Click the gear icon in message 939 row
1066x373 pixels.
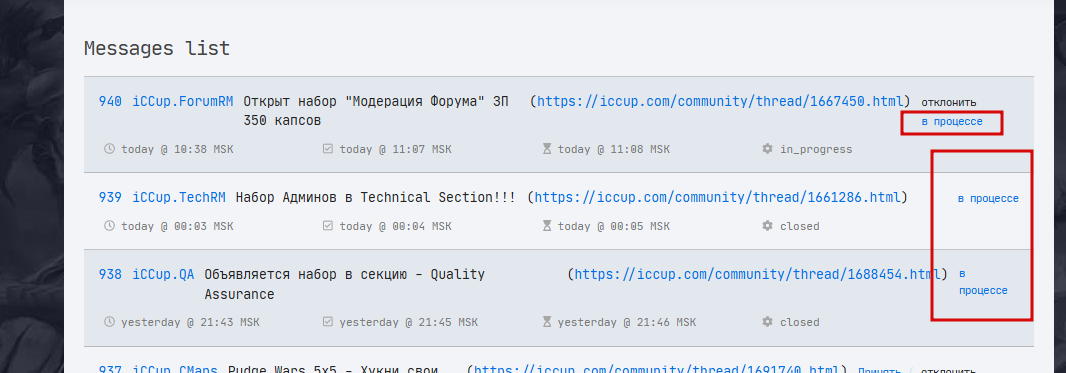pos(768,226)
